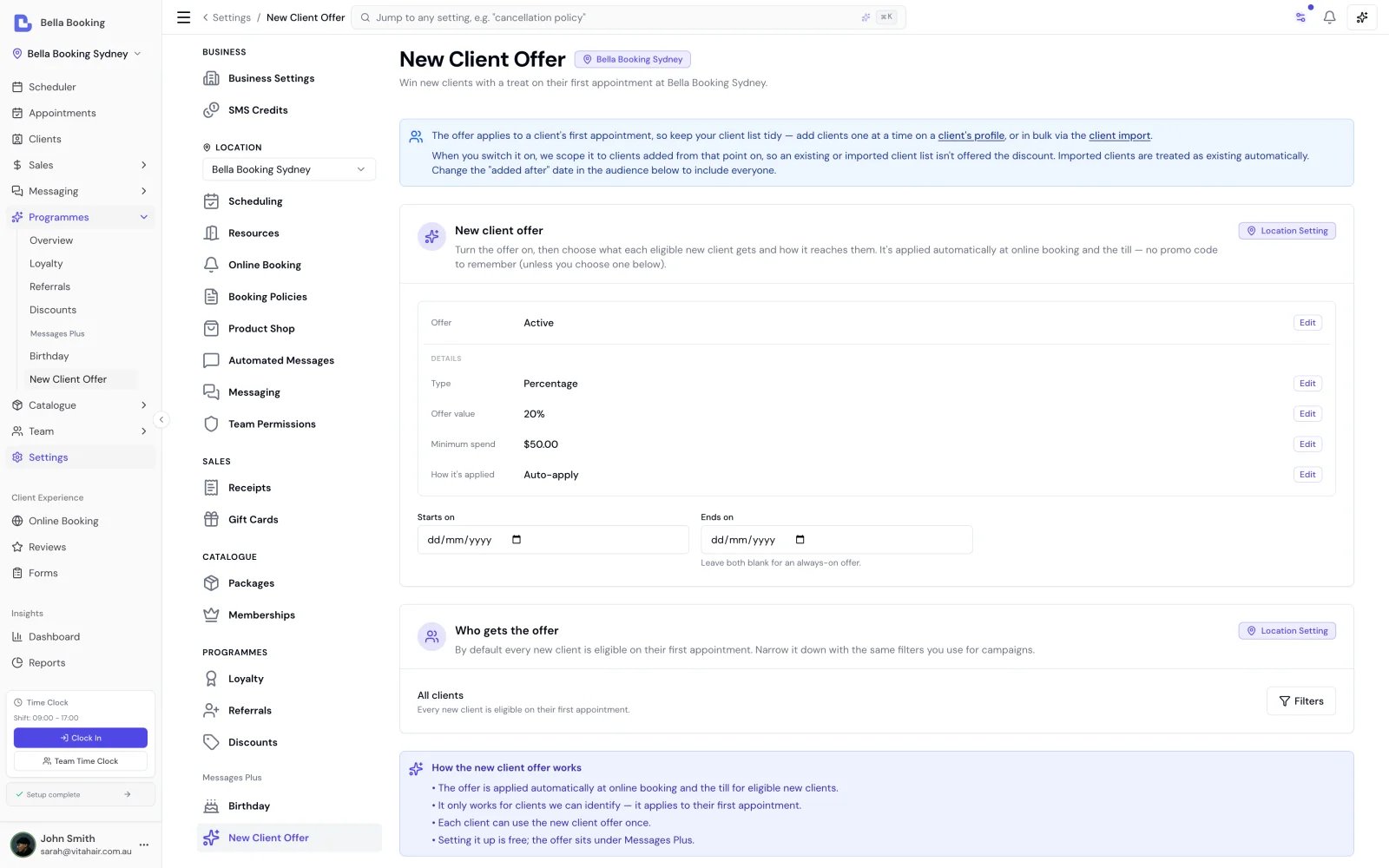Open the Loyalty settings icon
Viewport: 1389px width, 868px height.
coord(211,679)
